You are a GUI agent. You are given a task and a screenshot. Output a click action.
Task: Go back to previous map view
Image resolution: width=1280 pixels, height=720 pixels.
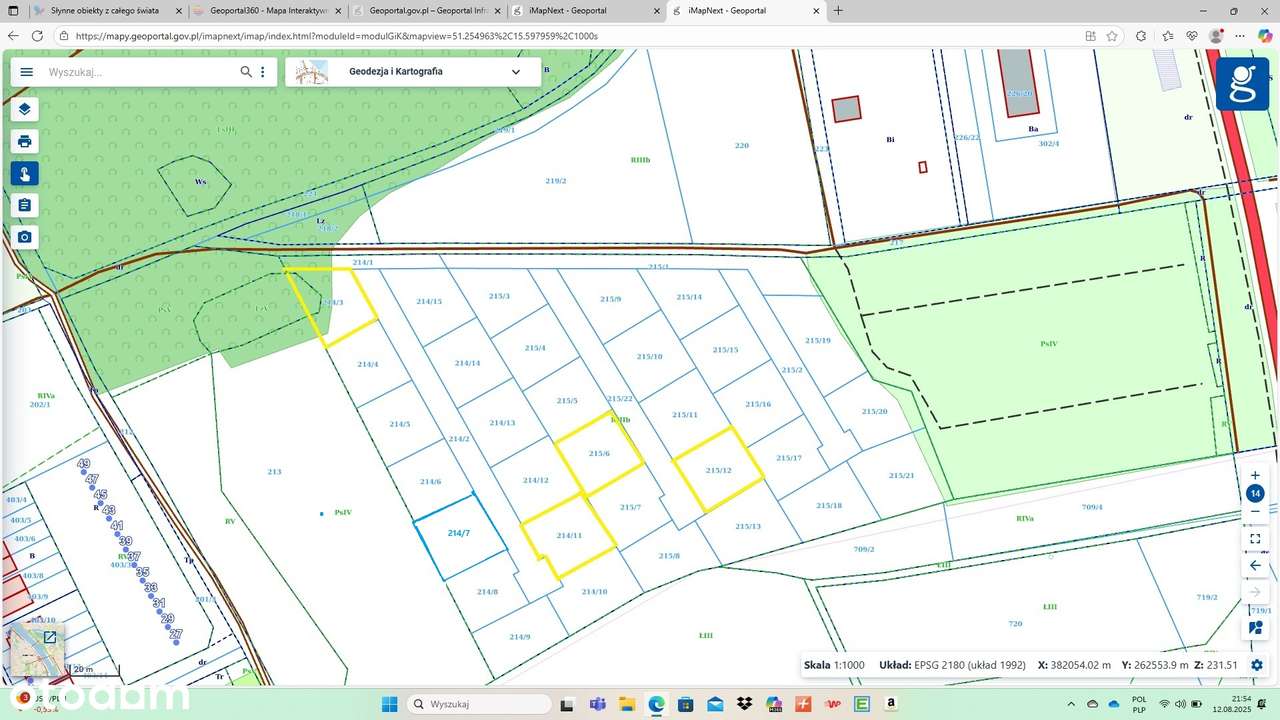pyautogui.click(x=1255, y=565)
